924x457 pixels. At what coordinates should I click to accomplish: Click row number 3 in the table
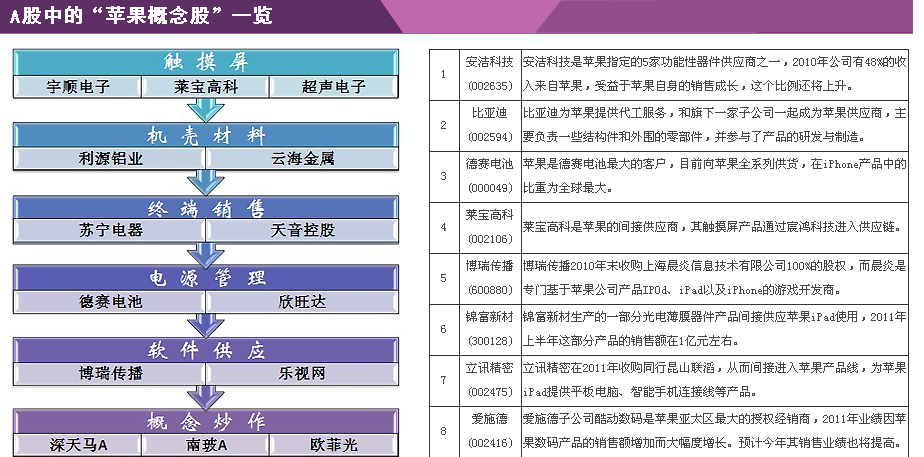click(x=444, y=177)
